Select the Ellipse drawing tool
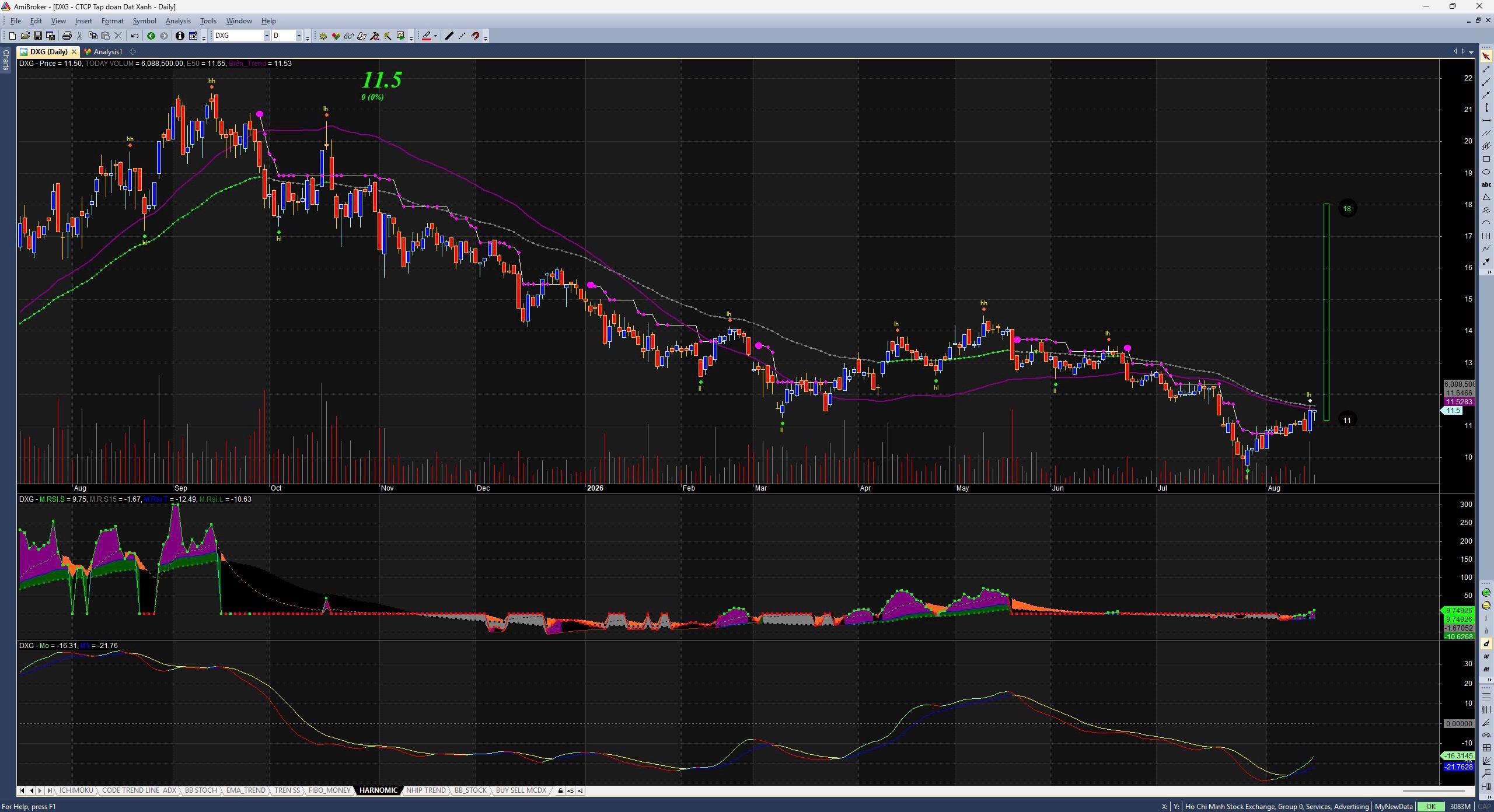The width and height of the screenshot is (1494, 812). pyautogui.click(x=1486, y=172)
